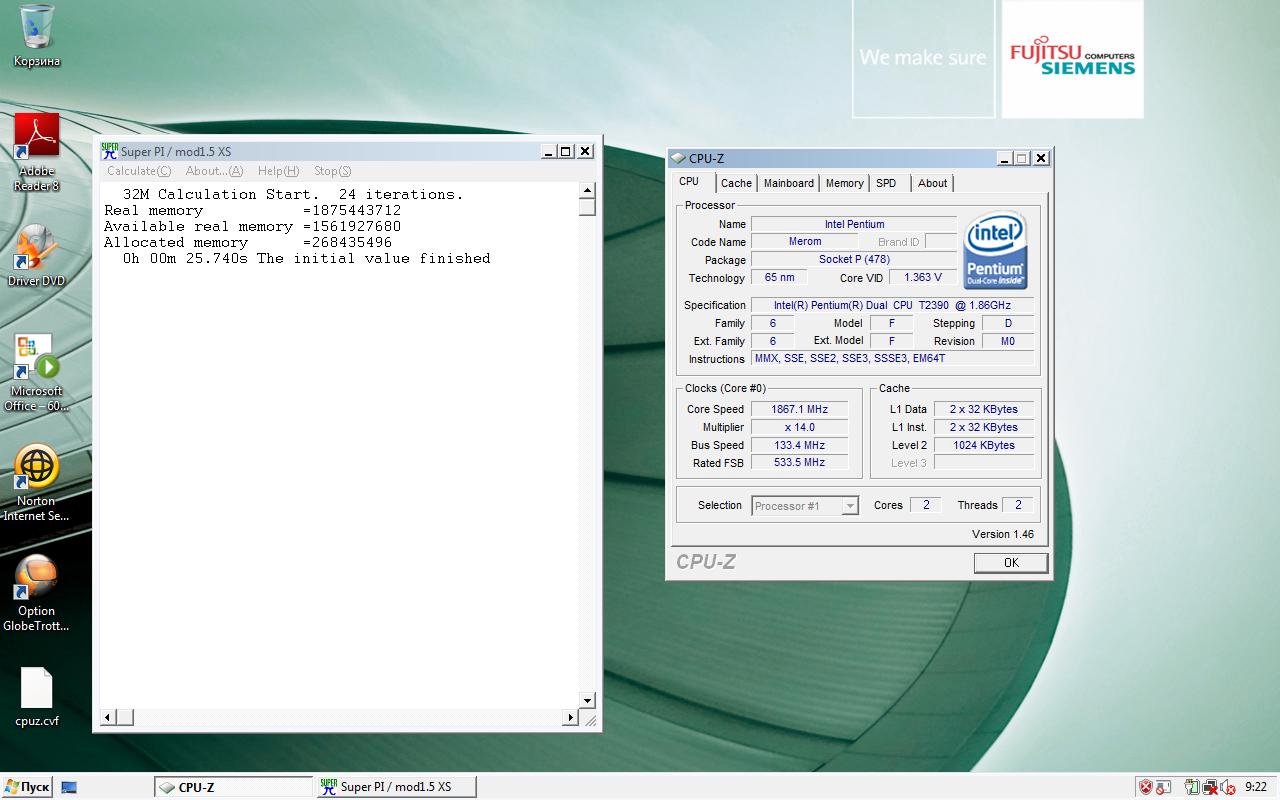Click the Multiplier value x 14.0
Viewport: 1280px width, 800px height.
[x=800, y=427]
